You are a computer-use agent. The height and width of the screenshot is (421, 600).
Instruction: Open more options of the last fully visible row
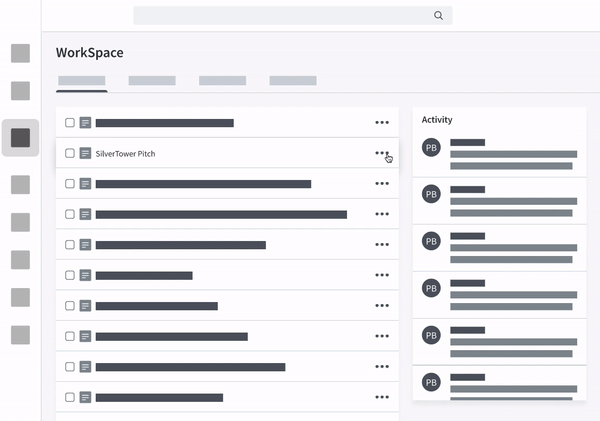[382, 397]
